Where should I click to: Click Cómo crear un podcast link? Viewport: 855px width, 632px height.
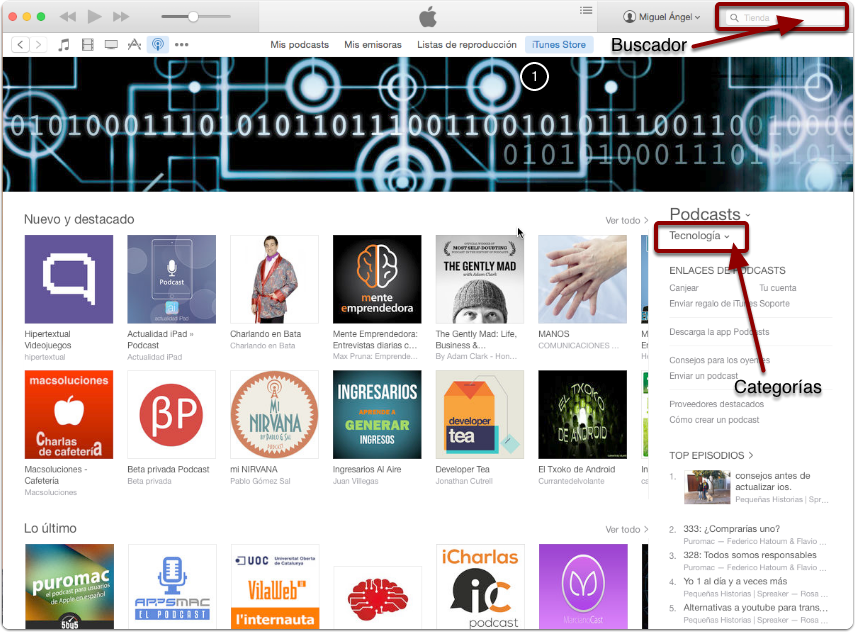pyautogui.click(x=714, y=420)
